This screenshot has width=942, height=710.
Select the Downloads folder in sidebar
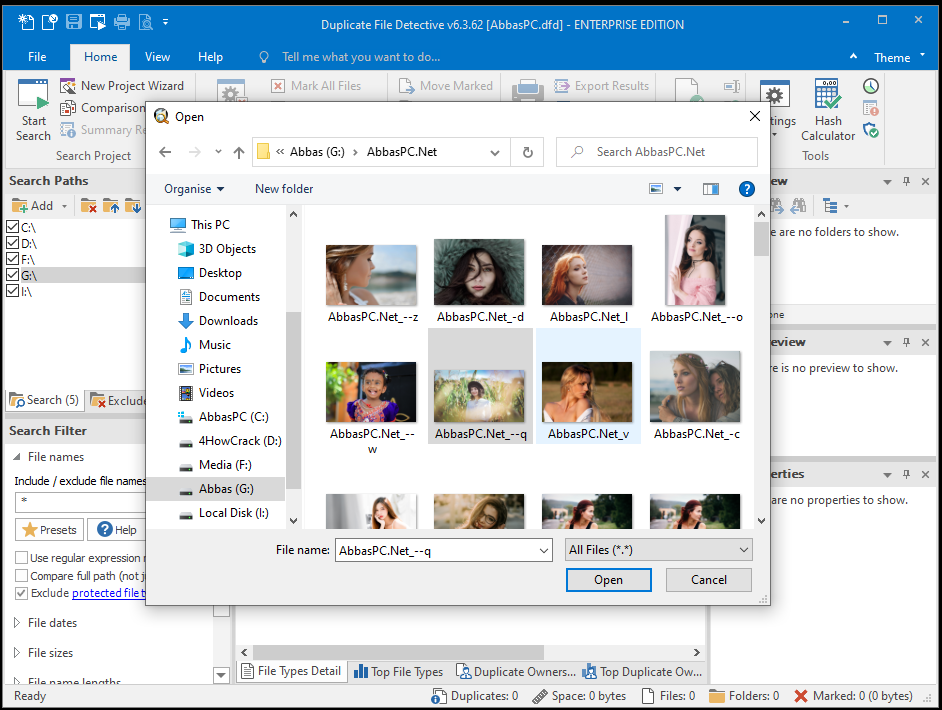[x=228, y=321]
